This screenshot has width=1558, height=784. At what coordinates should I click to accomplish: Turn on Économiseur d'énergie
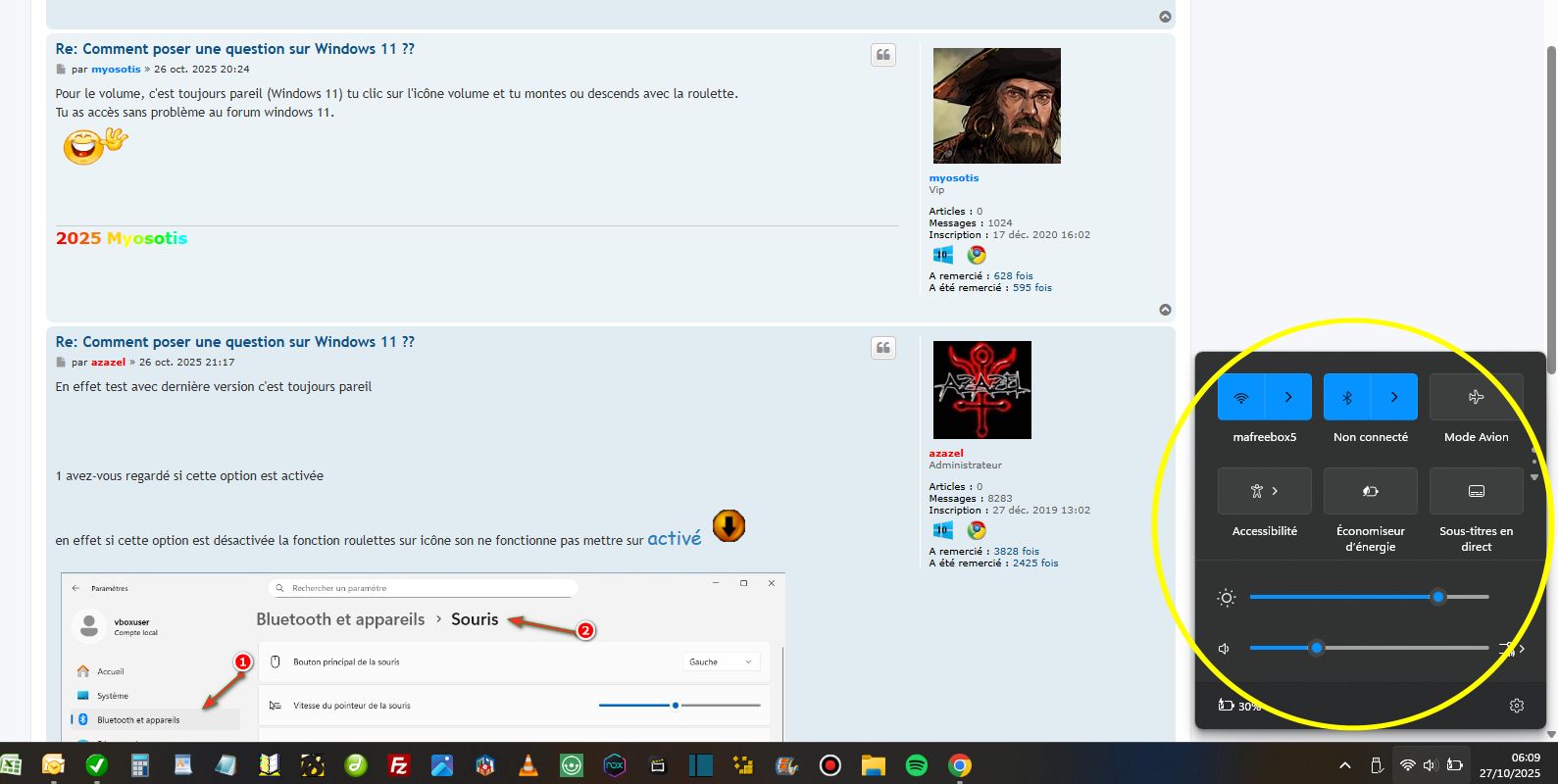[x=1370, y=491]
